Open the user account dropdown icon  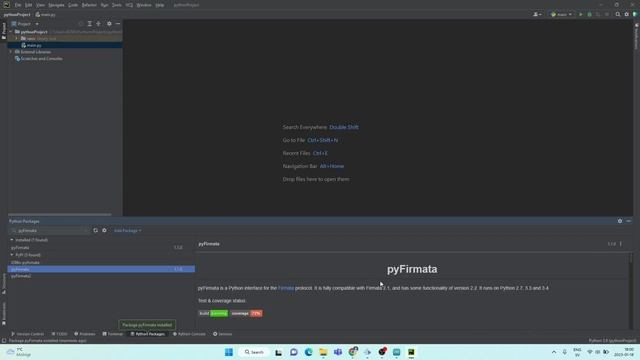[x=537, y=14]
